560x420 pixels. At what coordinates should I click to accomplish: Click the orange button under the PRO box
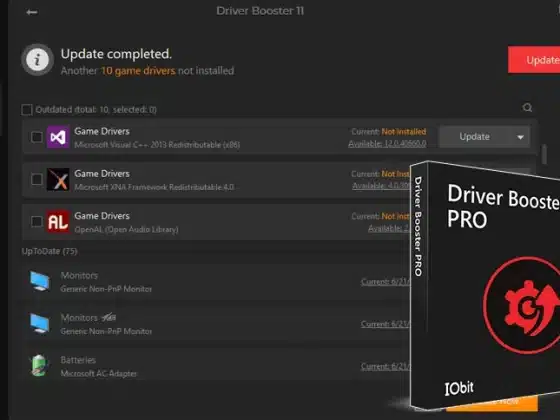(492, 403)
